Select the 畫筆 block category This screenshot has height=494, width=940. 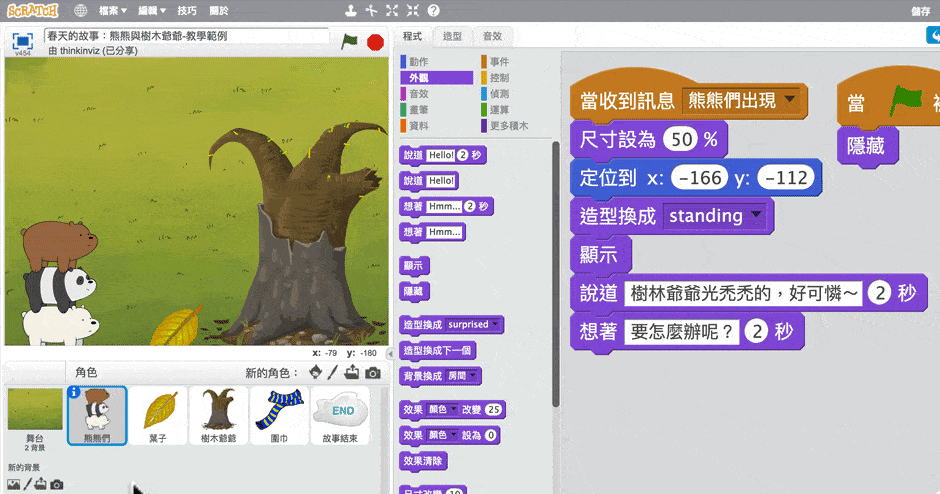pos(436,110)
